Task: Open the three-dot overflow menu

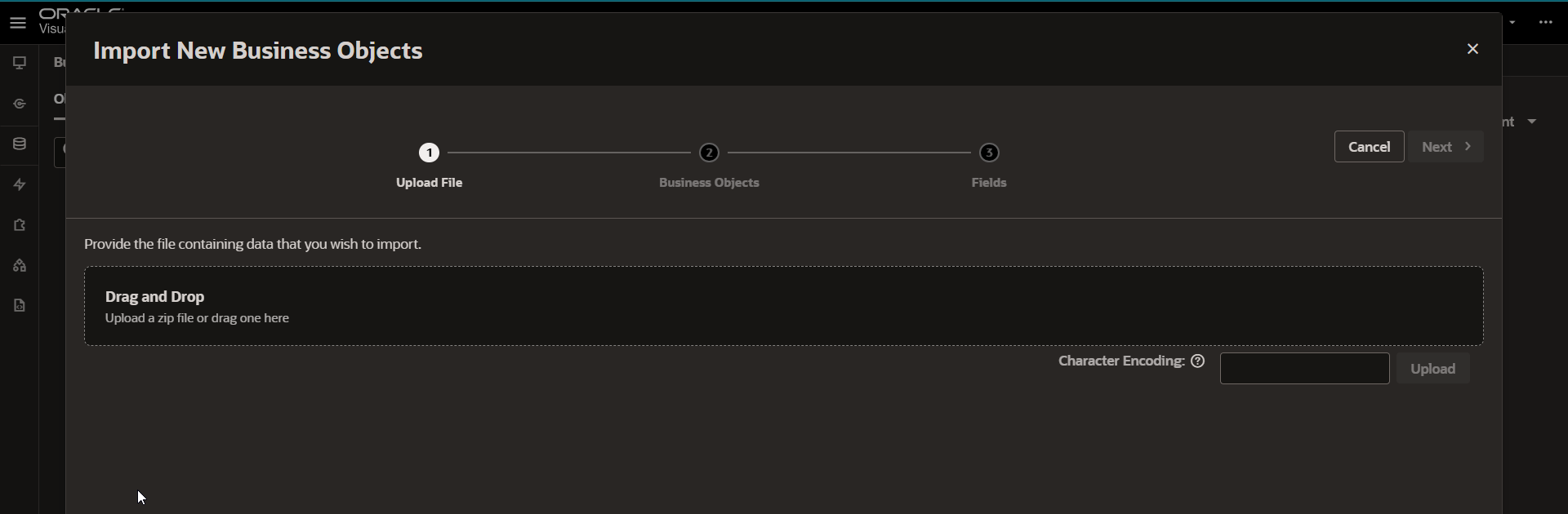Action: [1546, 23]
